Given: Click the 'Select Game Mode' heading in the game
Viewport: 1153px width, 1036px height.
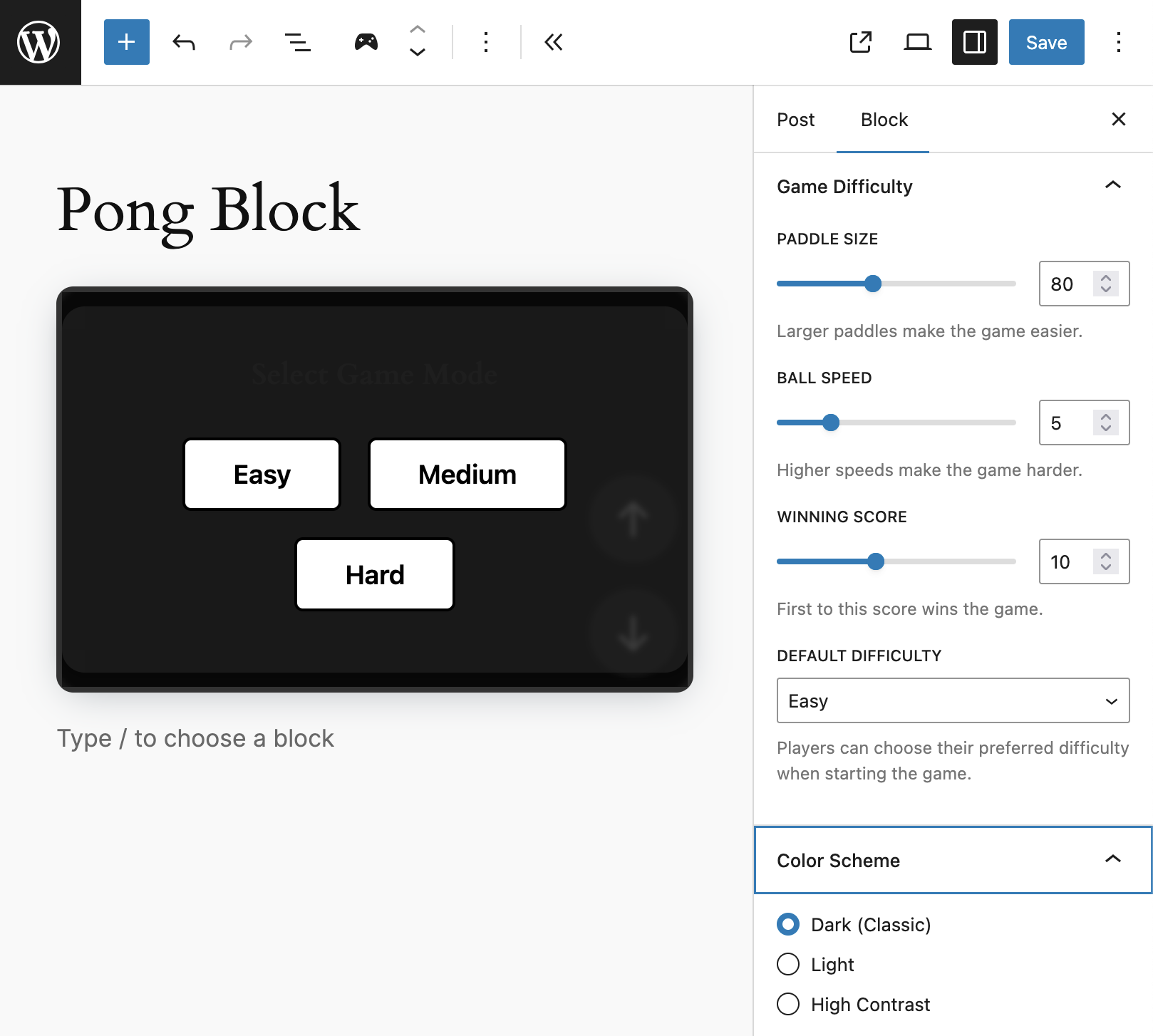Looking at the screenshot, I should tap(375, 373).
